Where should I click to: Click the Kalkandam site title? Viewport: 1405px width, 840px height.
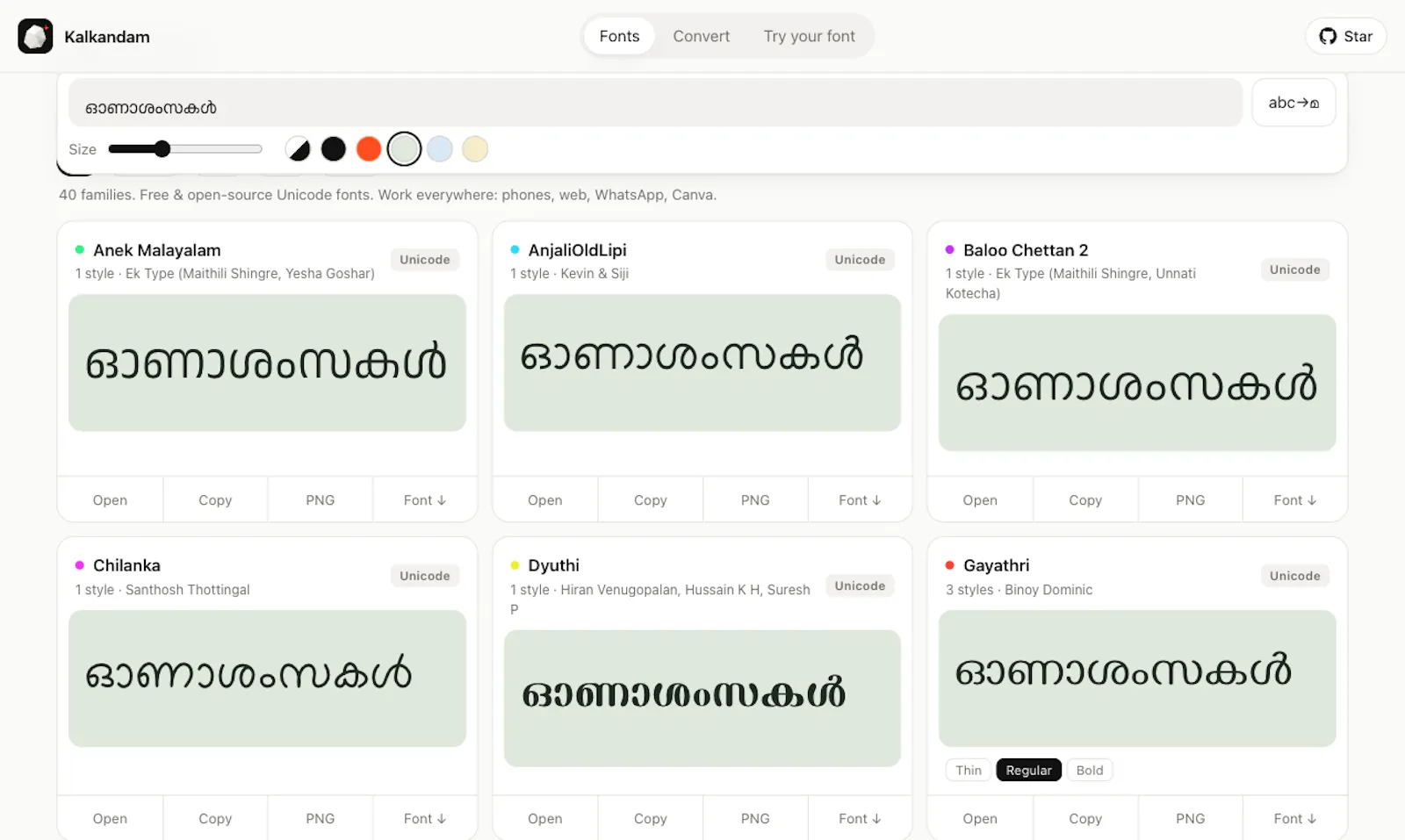click(107, 37)
